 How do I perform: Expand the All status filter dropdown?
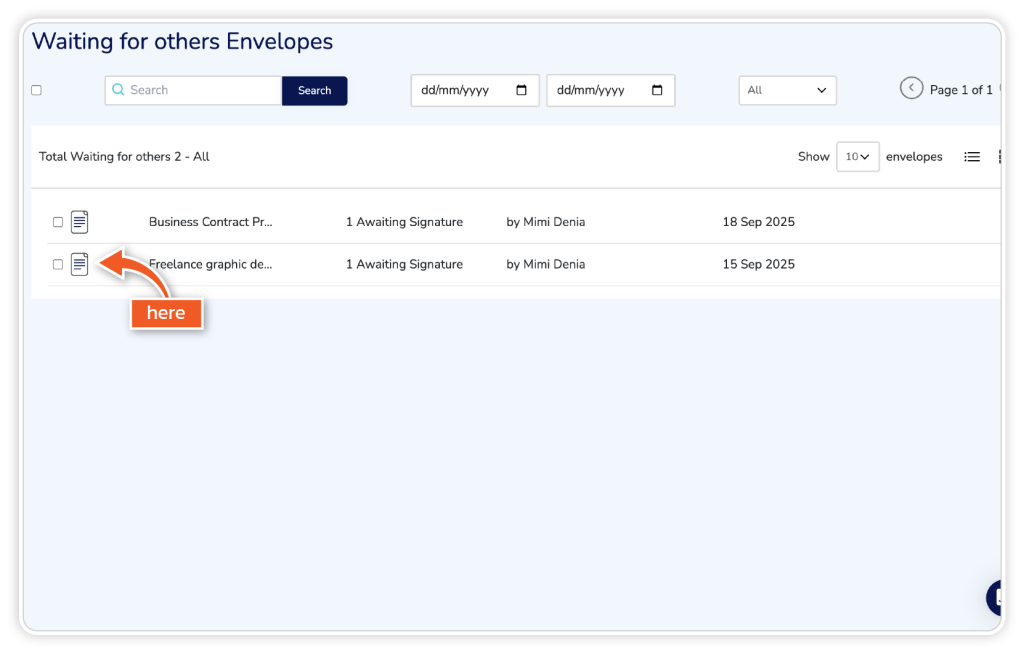click(787, 90)
